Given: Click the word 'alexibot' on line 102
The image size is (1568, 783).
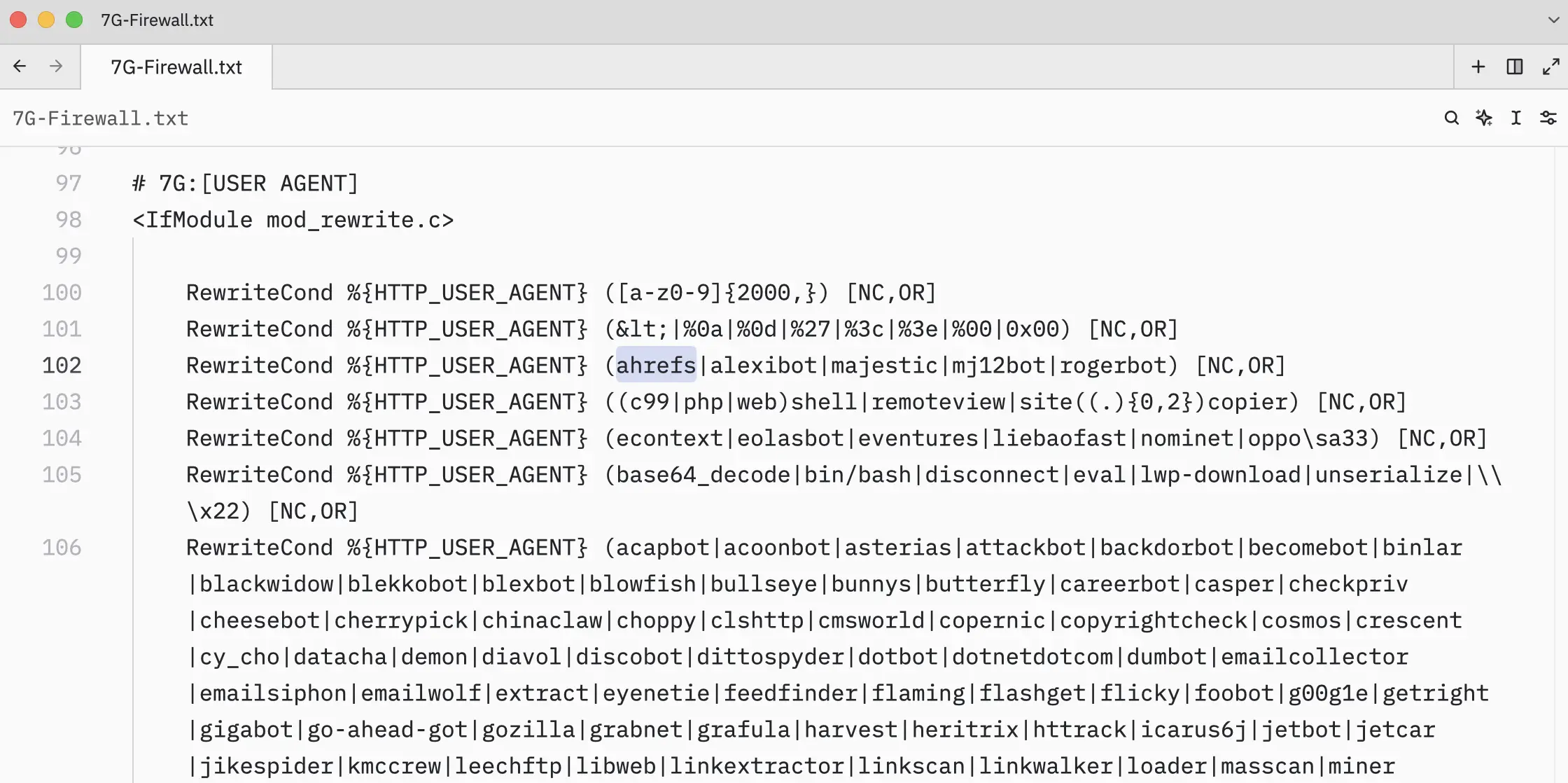Looking at the screenshot, I should 763,366.
